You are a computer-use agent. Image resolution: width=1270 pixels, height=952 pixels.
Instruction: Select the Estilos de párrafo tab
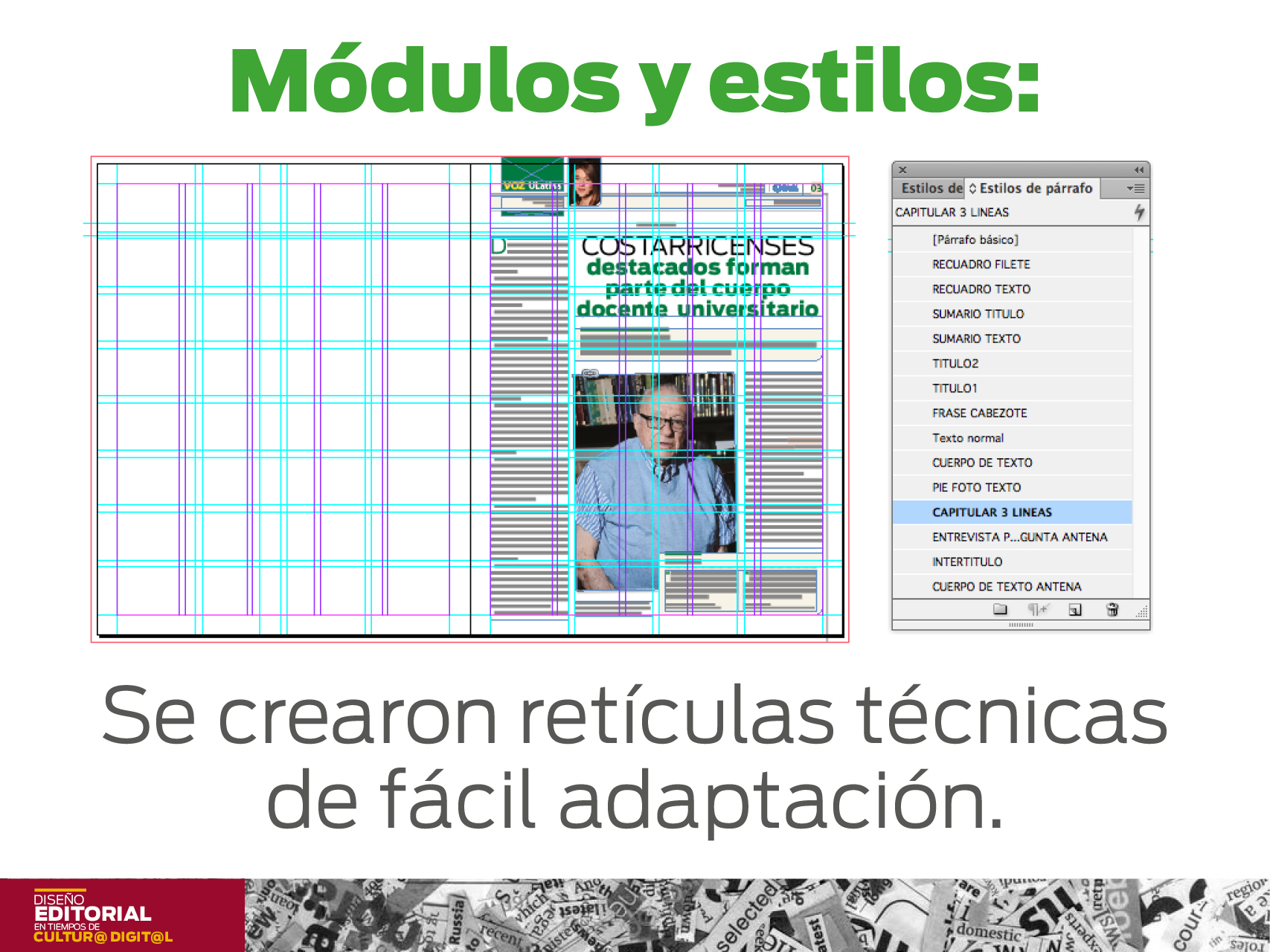(1036, 189)
